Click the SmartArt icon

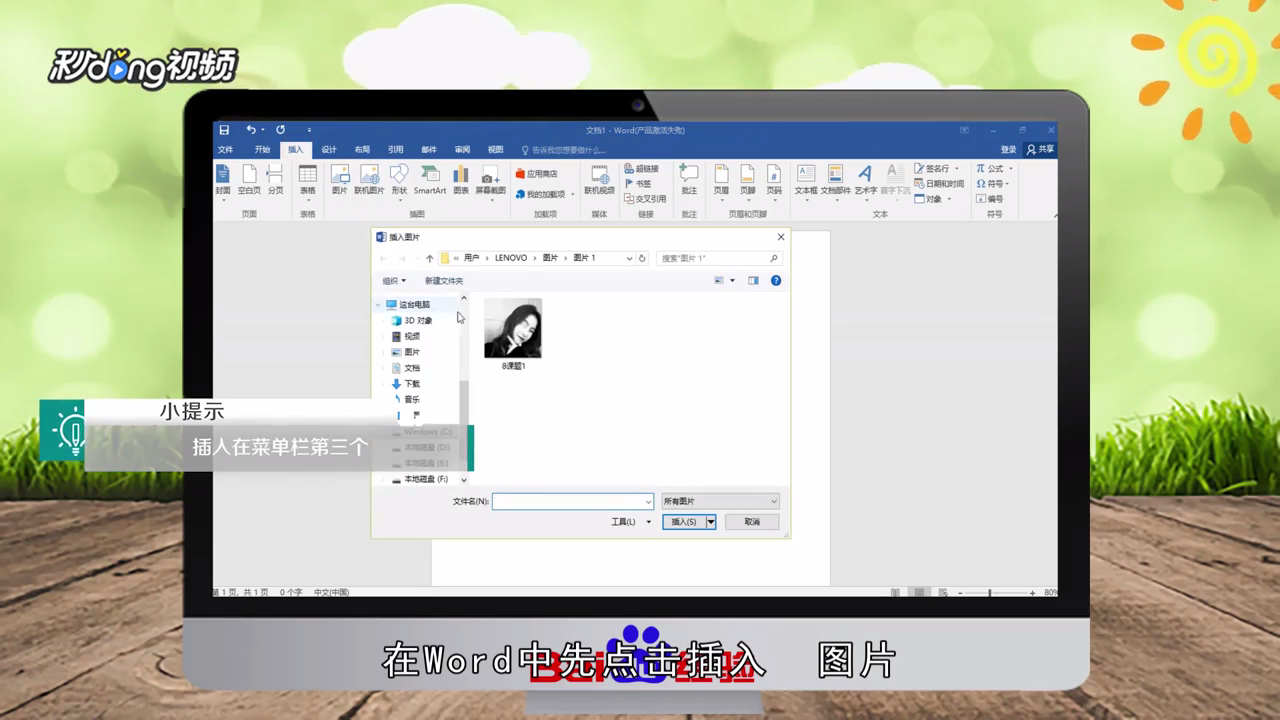(430, 180)
